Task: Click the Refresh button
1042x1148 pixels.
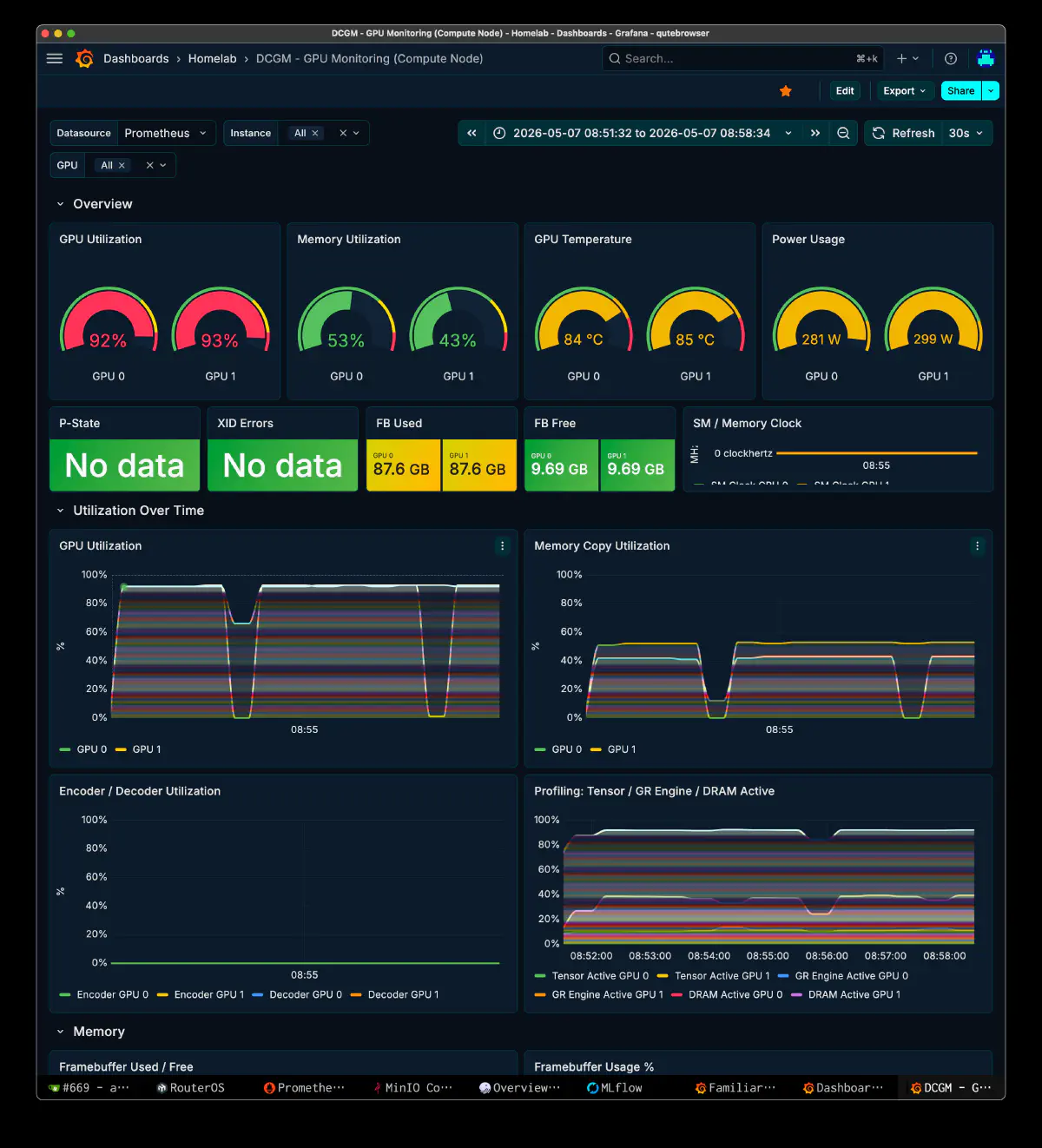Action: [x=904, y=133]
